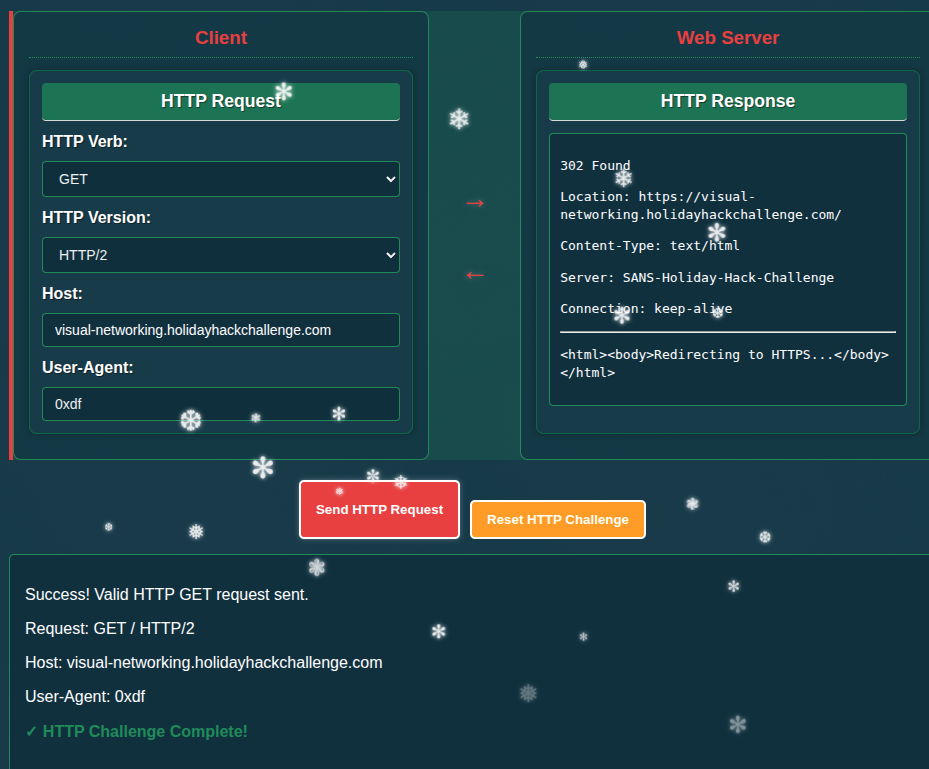Click the HTTP Version field label
This screenshot has height=769, width=929.
pos(96,217)
